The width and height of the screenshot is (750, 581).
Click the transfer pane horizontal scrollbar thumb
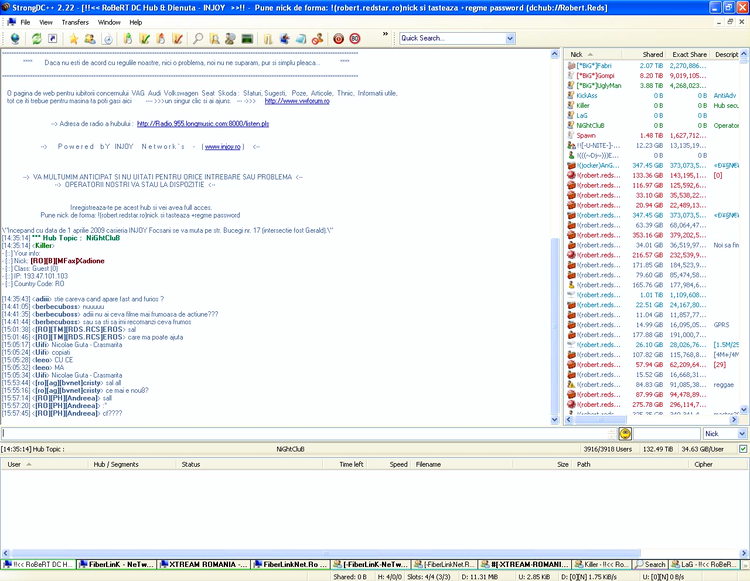pos(326,553)
